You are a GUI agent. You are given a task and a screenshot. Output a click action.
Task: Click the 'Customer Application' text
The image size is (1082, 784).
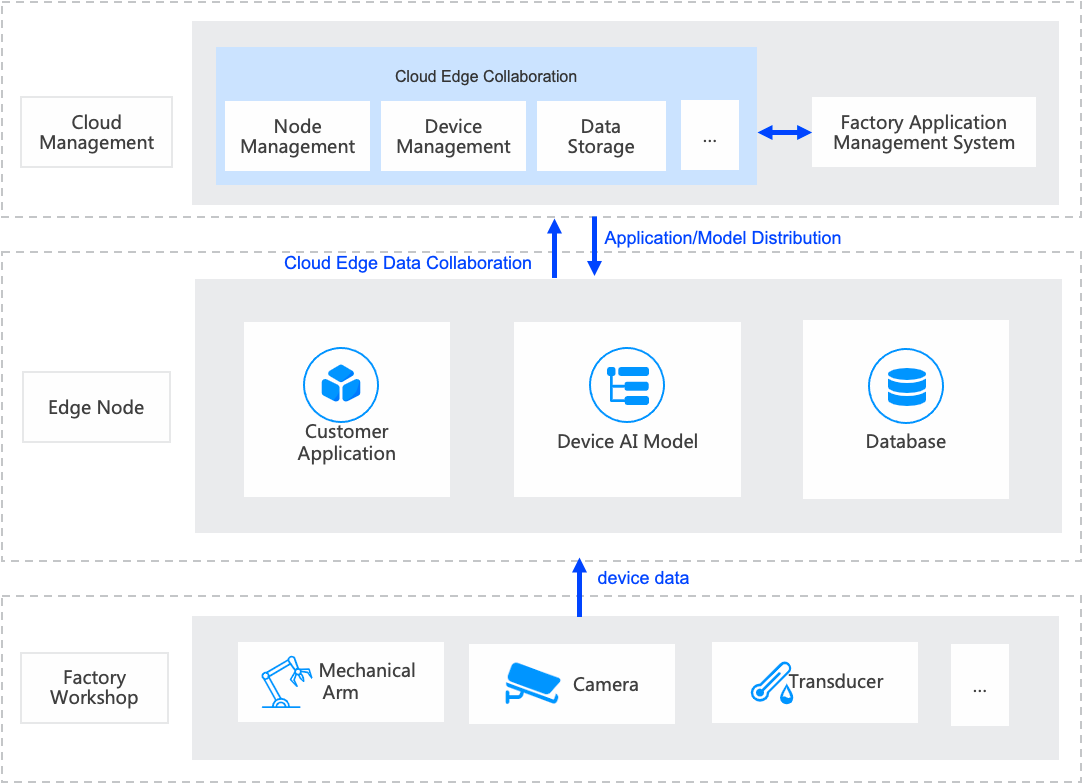click(x=346, y=442)
